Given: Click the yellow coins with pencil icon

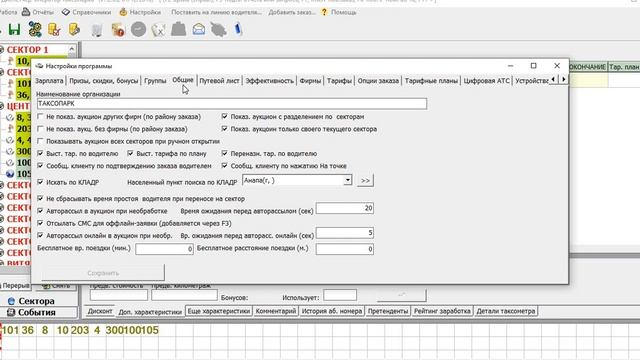Looking at the screenshot, I should tap(74, 29).
